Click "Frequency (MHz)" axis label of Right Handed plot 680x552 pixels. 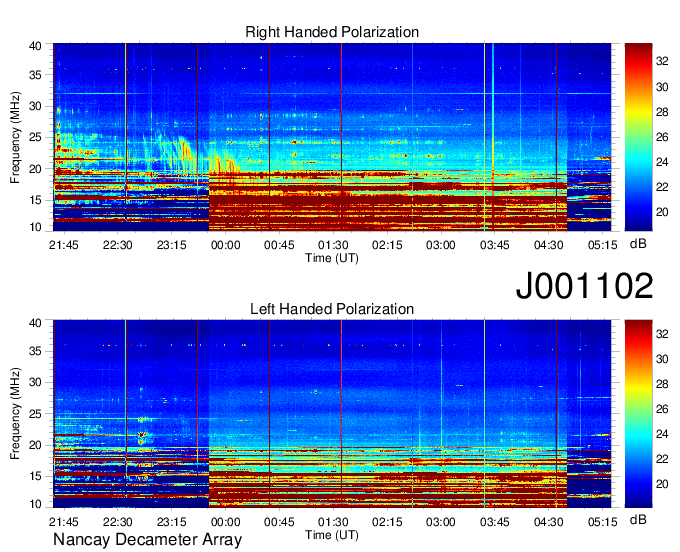tap(15, 137)
